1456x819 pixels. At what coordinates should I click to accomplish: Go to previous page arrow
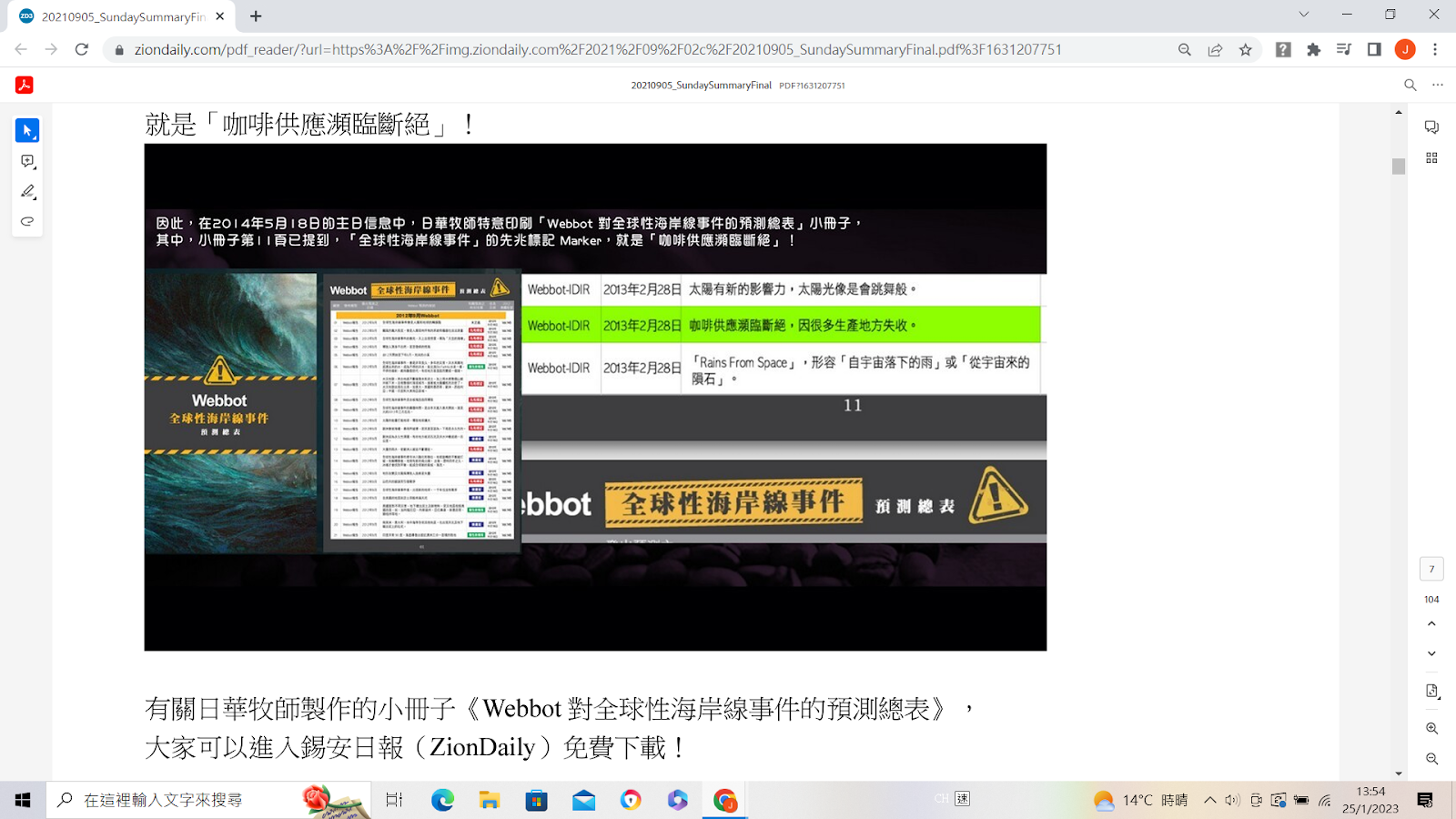tap(1431, 624)
